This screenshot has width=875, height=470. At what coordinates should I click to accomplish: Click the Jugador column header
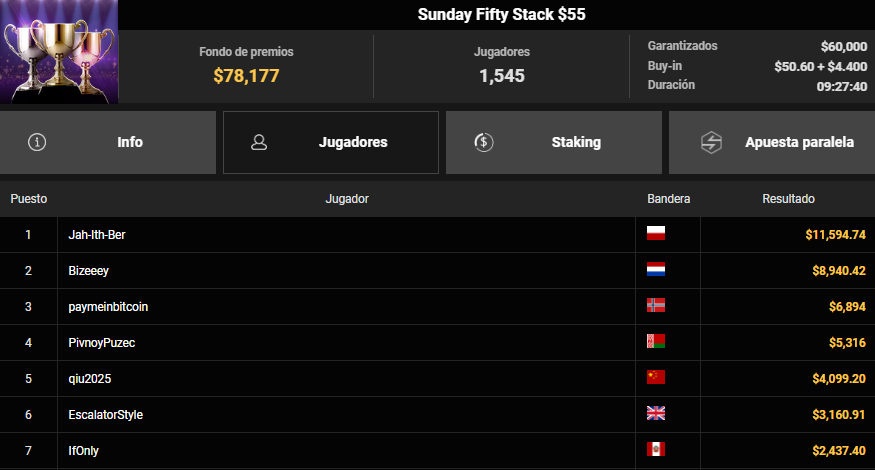(347, 199)
